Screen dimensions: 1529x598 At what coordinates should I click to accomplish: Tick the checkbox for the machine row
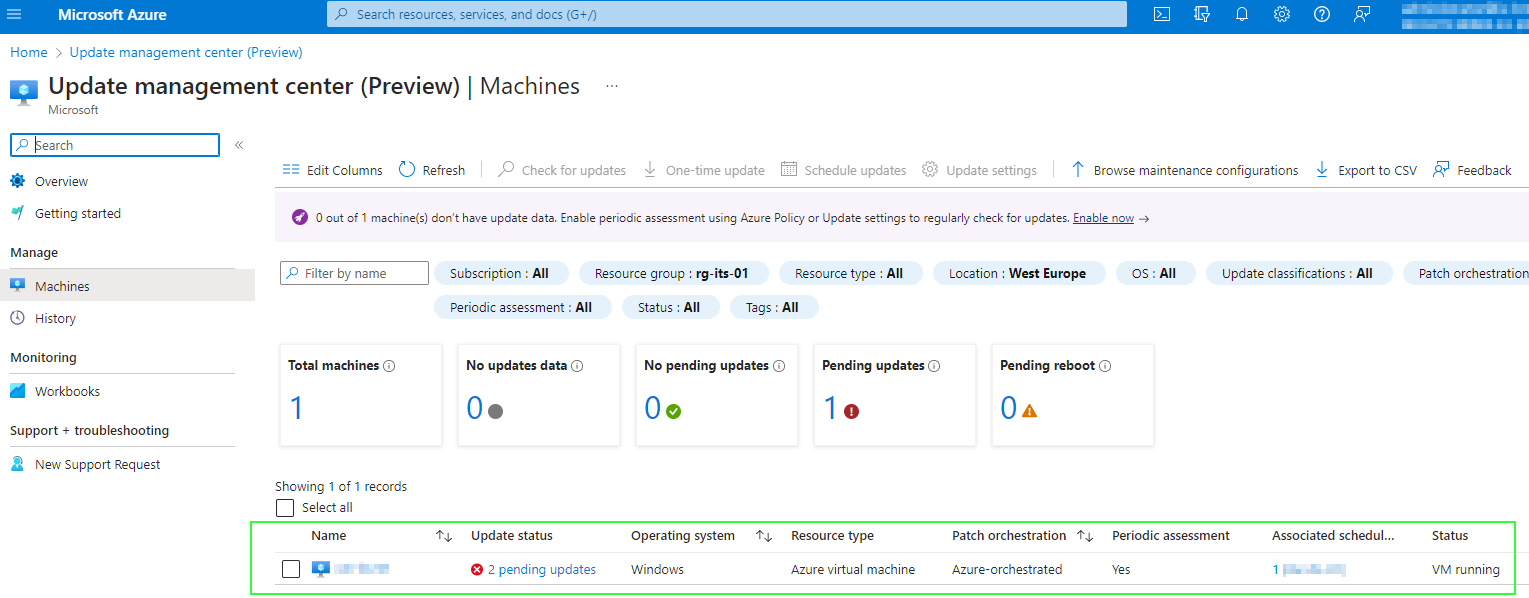(291, 569)
